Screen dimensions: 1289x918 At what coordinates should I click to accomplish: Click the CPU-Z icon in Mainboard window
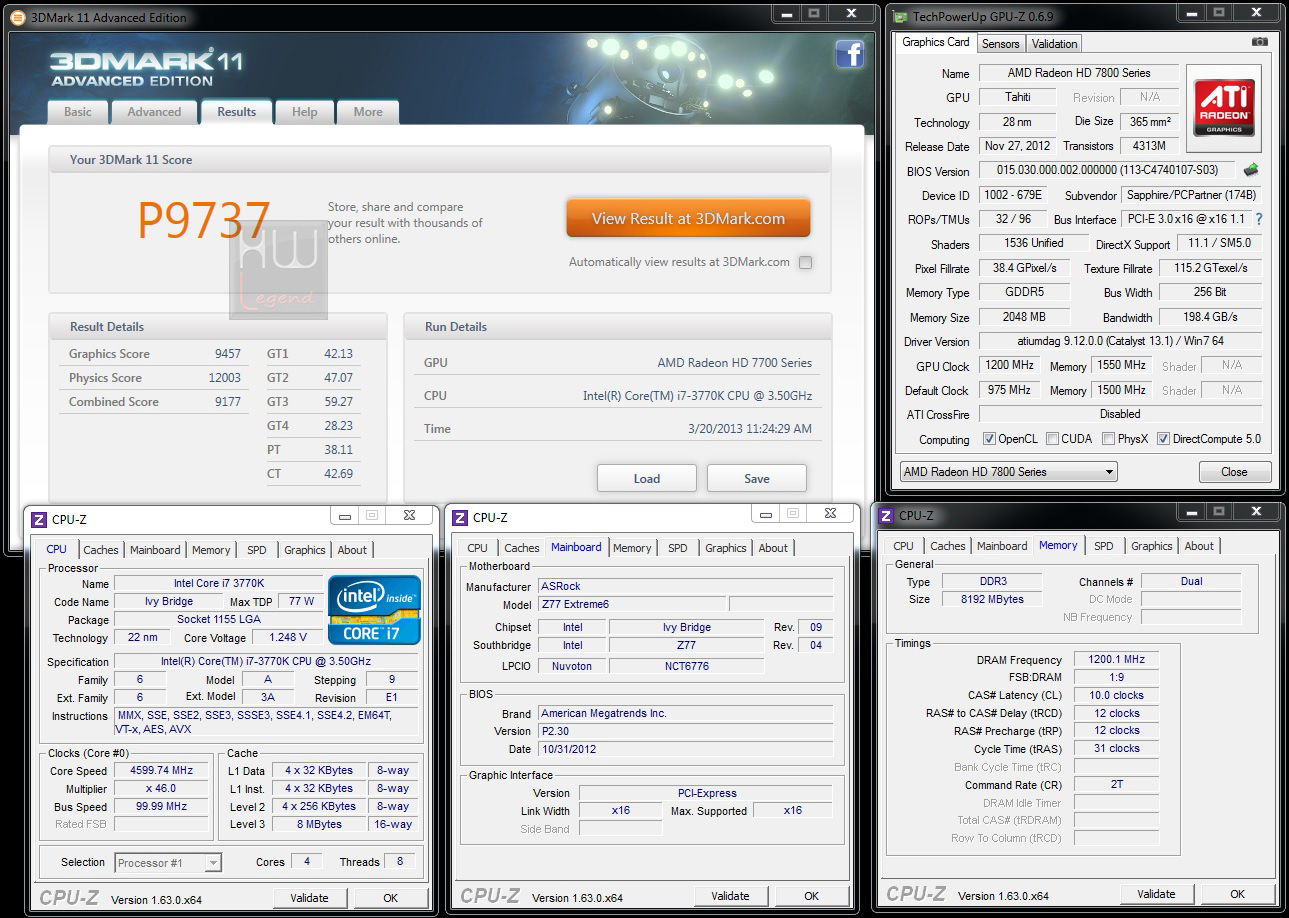tap(460, 517)
